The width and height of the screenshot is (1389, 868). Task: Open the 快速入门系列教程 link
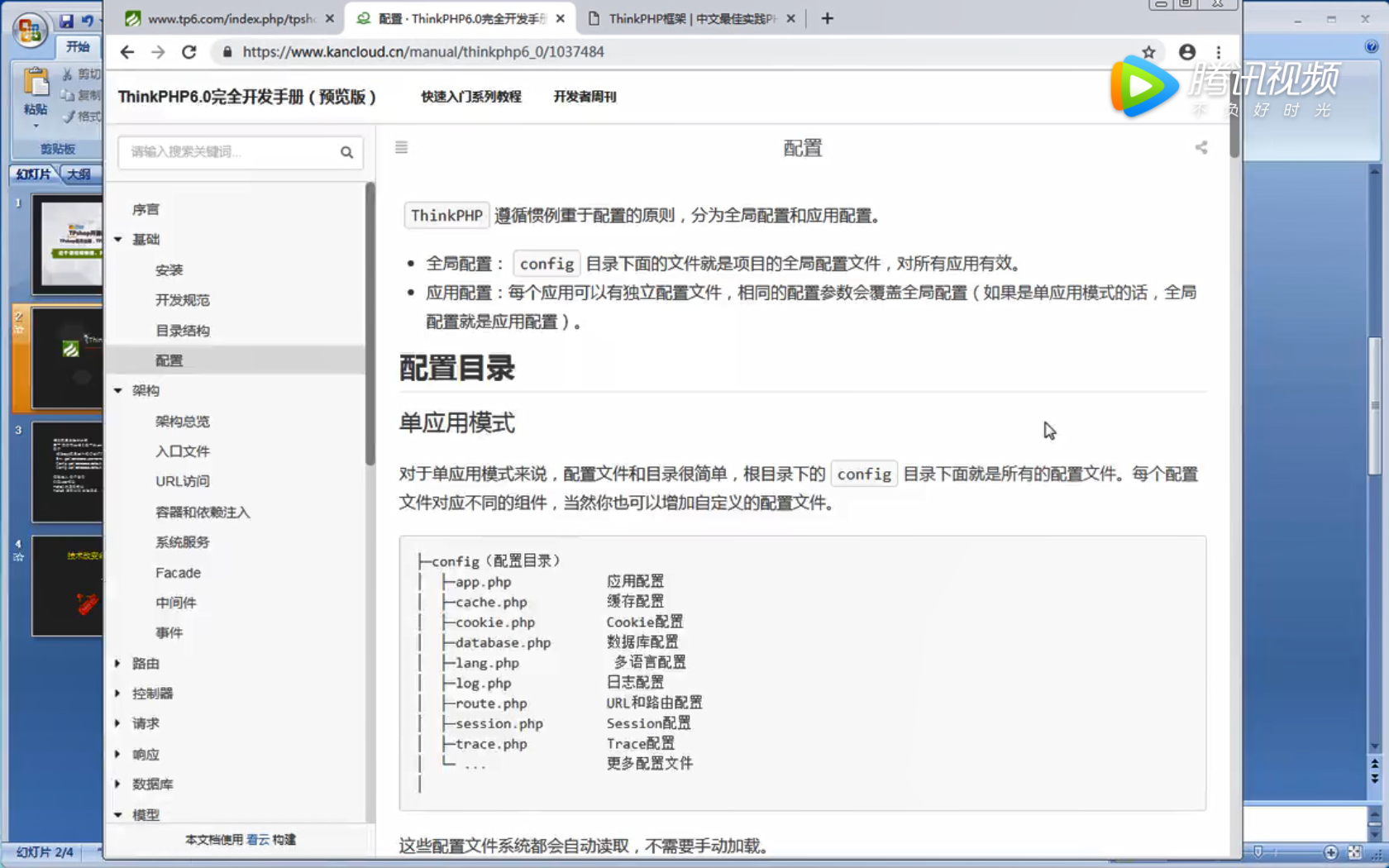pyautogui.click(x=471, y=97)
